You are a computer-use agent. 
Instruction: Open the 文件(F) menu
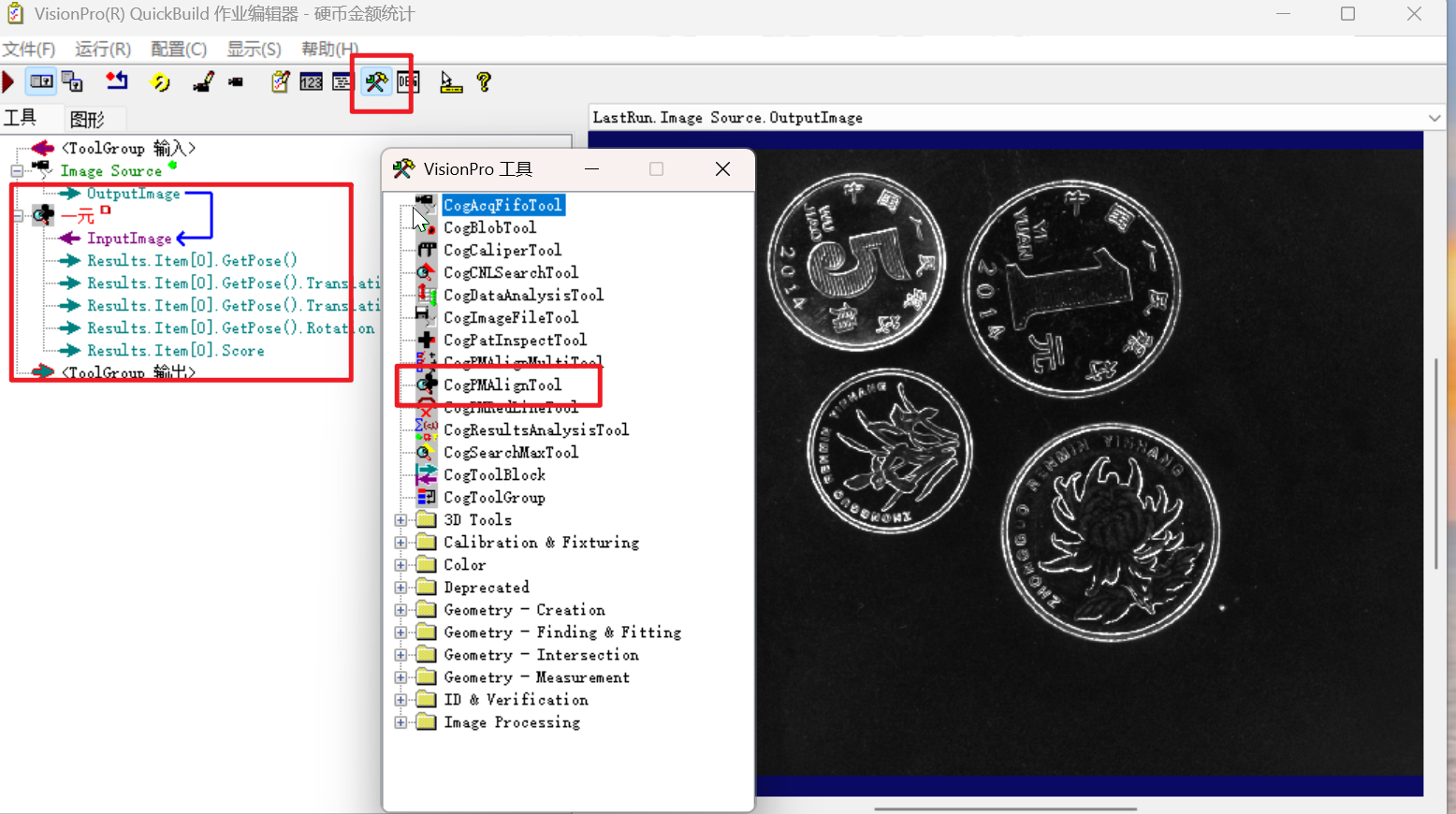[29, 49]
